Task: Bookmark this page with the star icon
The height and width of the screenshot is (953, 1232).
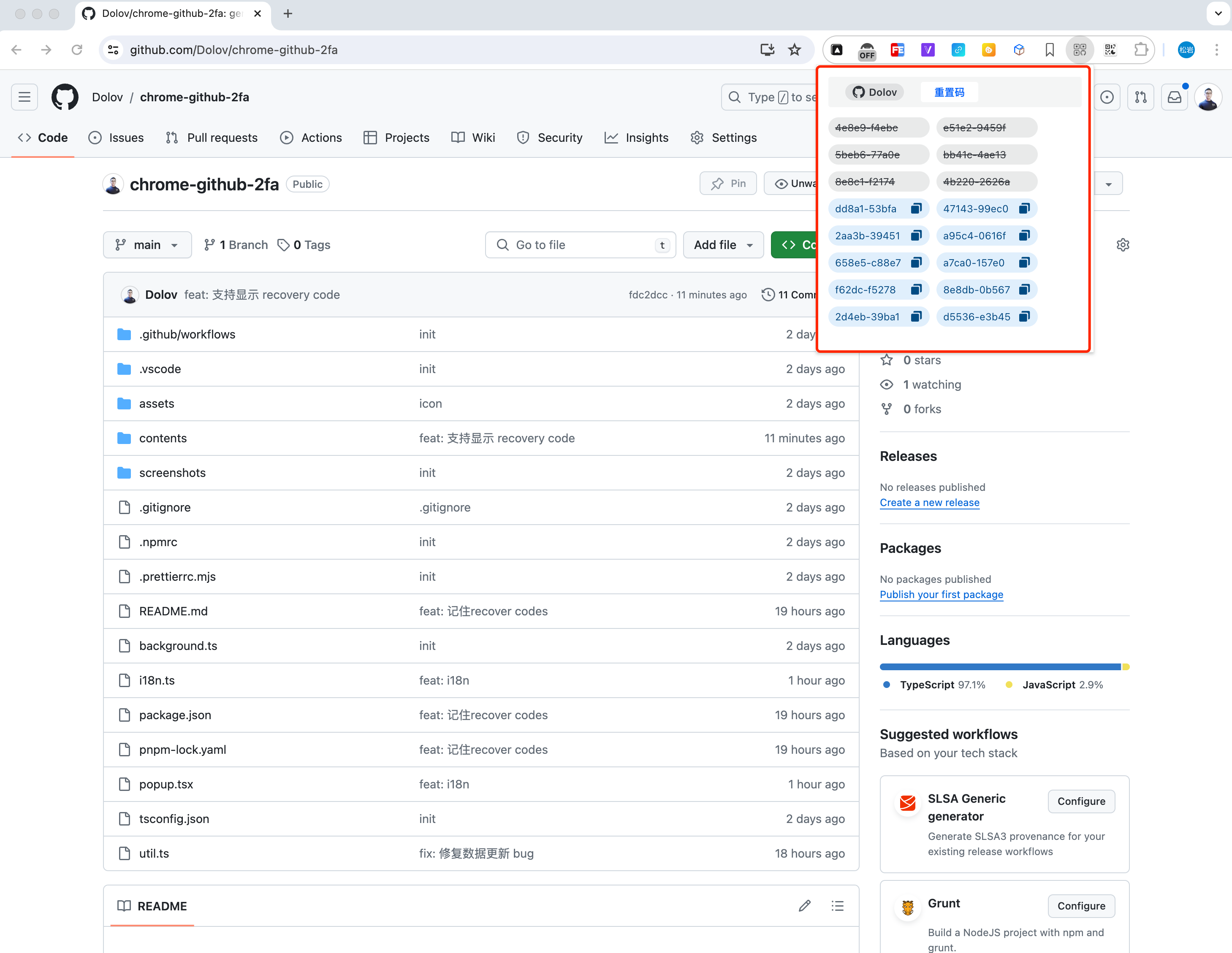Action: point(794,50)
